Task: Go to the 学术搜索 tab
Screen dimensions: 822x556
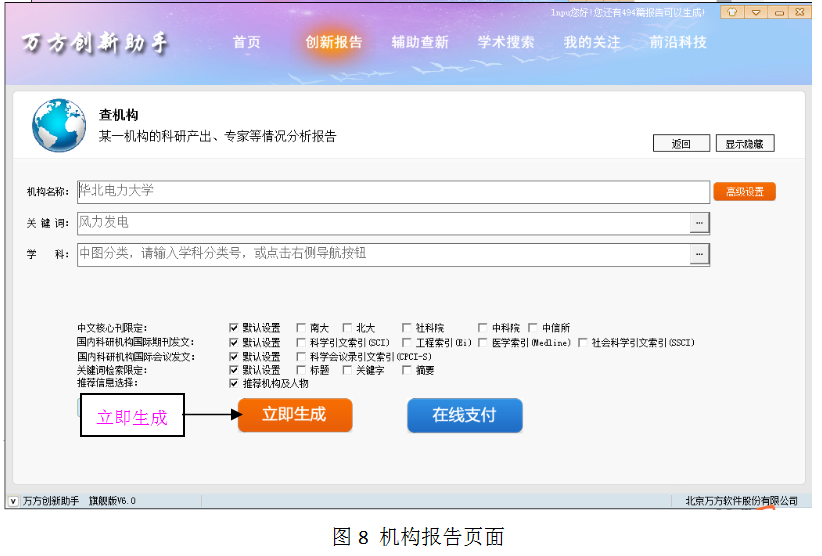Action: pyautogui.click(x=506, y=42)
